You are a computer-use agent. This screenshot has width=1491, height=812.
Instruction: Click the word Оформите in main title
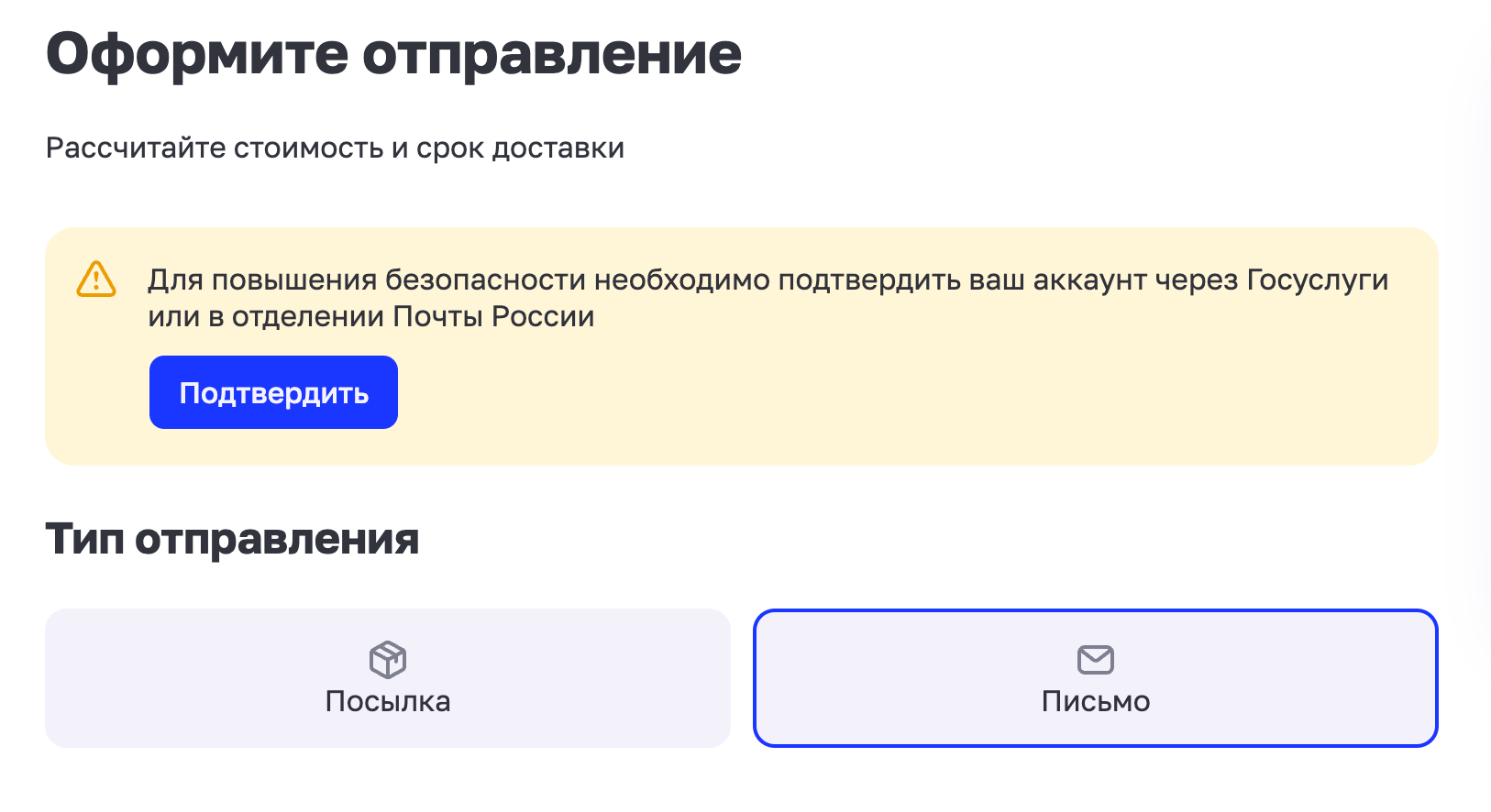tap(197, 54)
